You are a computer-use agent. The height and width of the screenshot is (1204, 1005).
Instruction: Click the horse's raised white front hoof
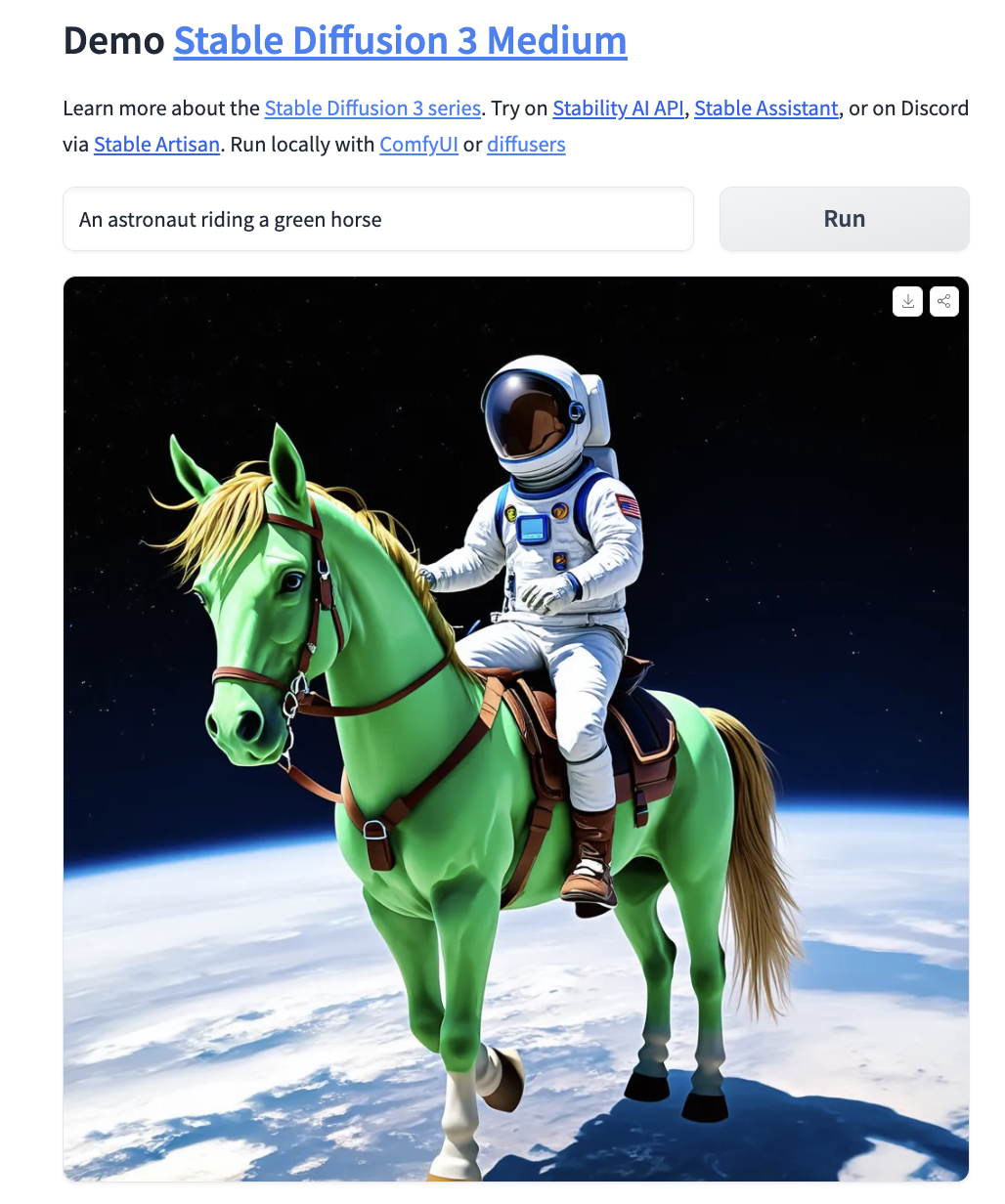[503, 1078]
